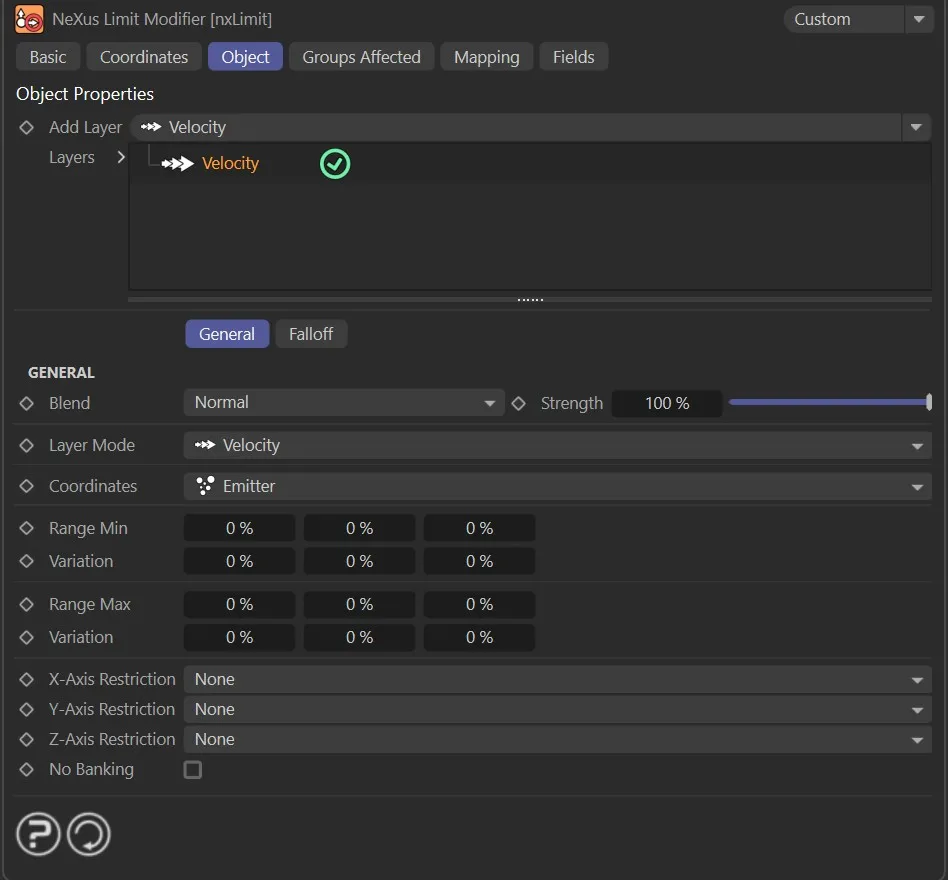
Task: Open the Layer Mode dropdown
Action: coord(557,446)
